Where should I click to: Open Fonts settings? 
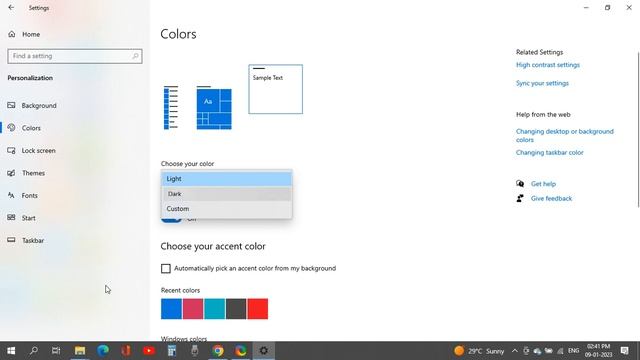point(23,196)
